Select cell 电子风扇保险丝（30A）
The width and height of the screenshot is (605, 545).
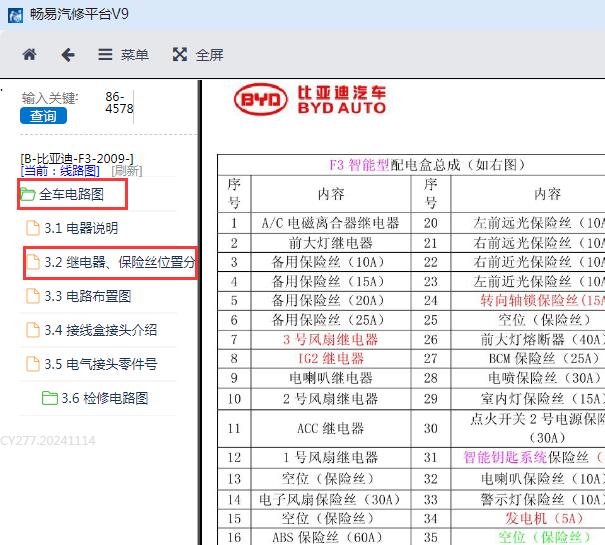tap(331, 500)
